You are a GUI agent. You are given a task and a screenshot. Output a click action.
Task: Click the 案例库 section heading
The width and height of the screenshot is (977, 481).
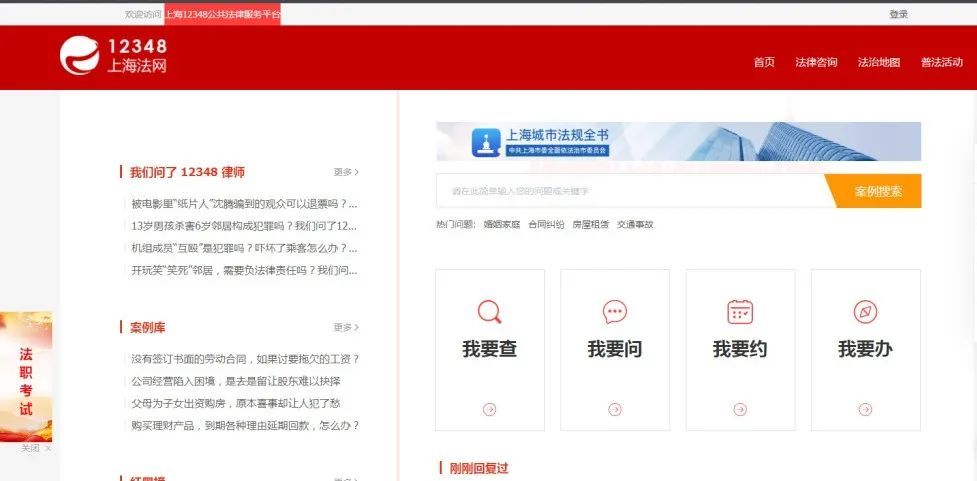coord(148,328)
